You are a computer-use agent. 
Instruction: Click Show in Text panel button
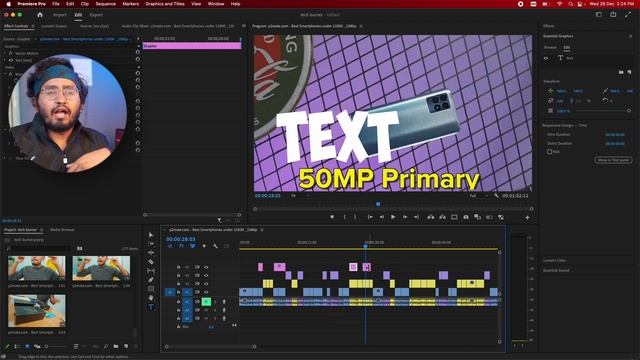coord(613,160)
